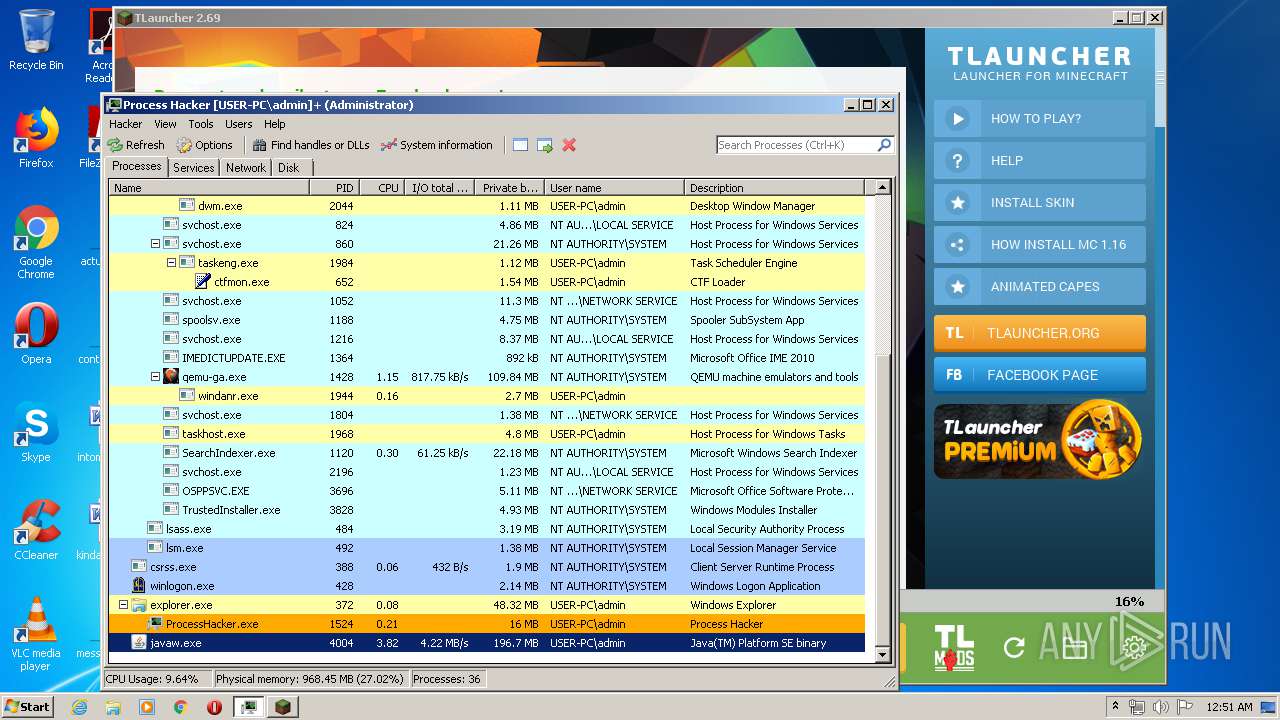
Task: Open the View menu
Action: [x=165, y=124]
